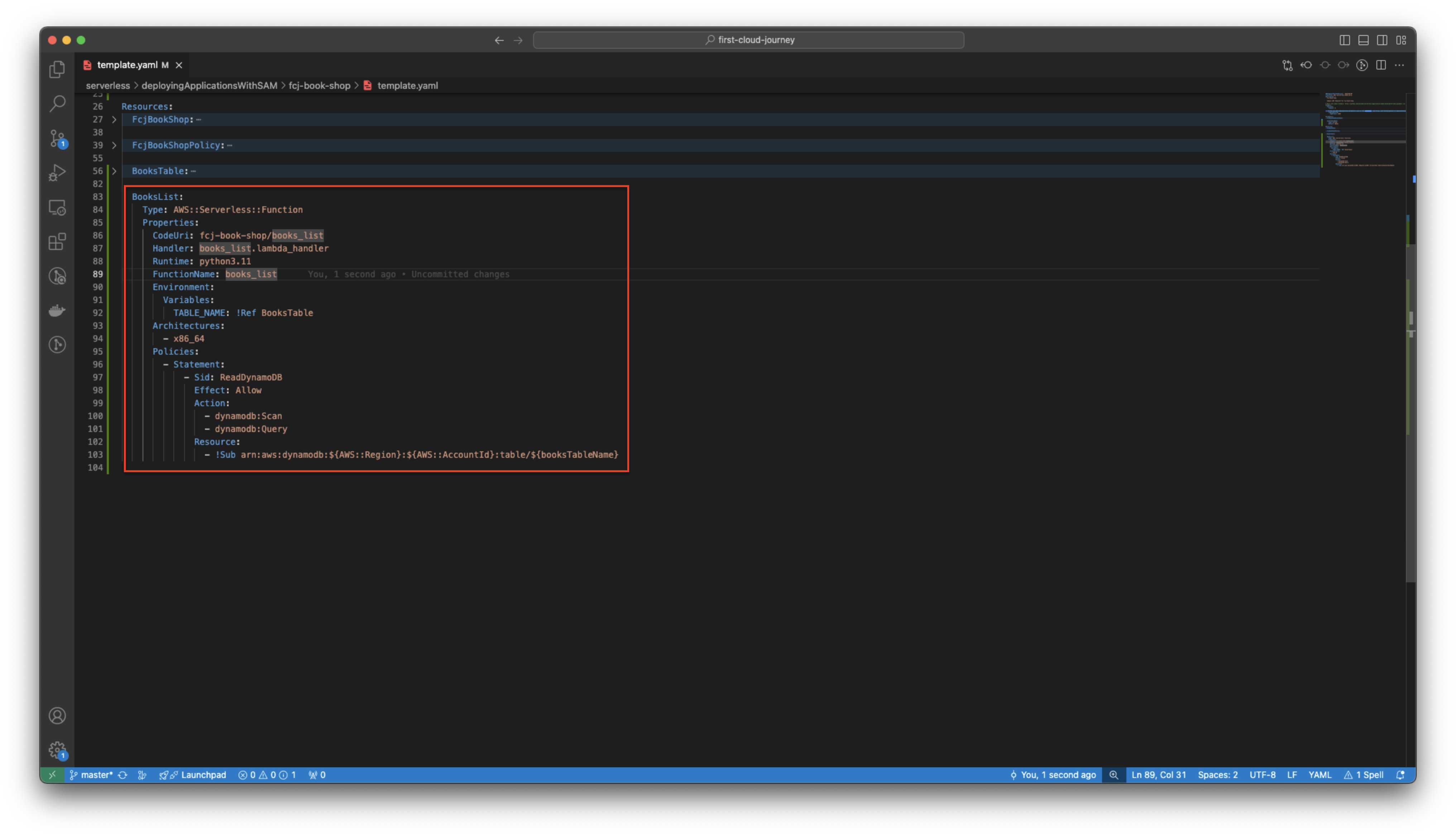Change language mode via YAML

(1320, 775)
